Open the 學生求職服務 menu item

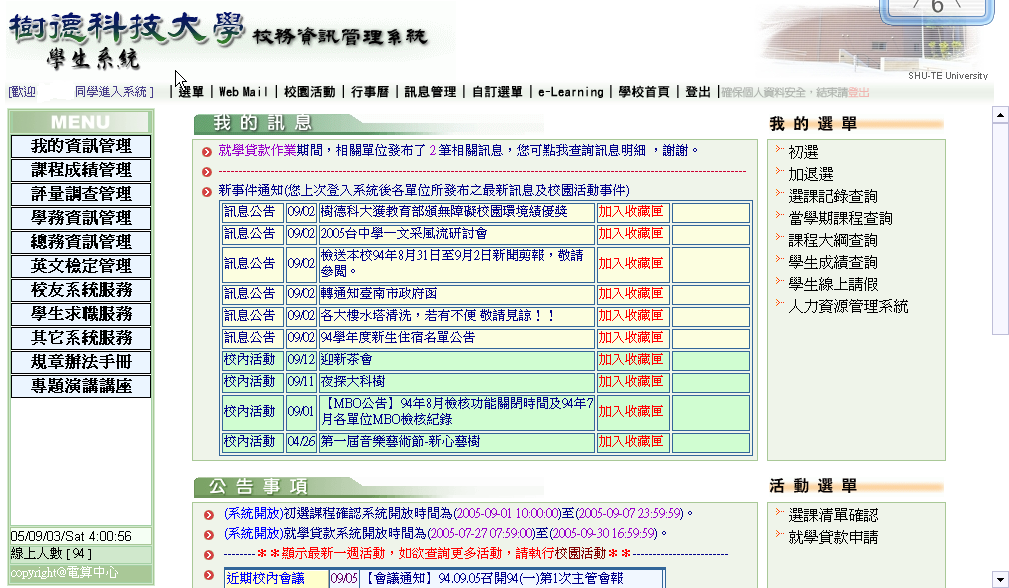(81, 314)
